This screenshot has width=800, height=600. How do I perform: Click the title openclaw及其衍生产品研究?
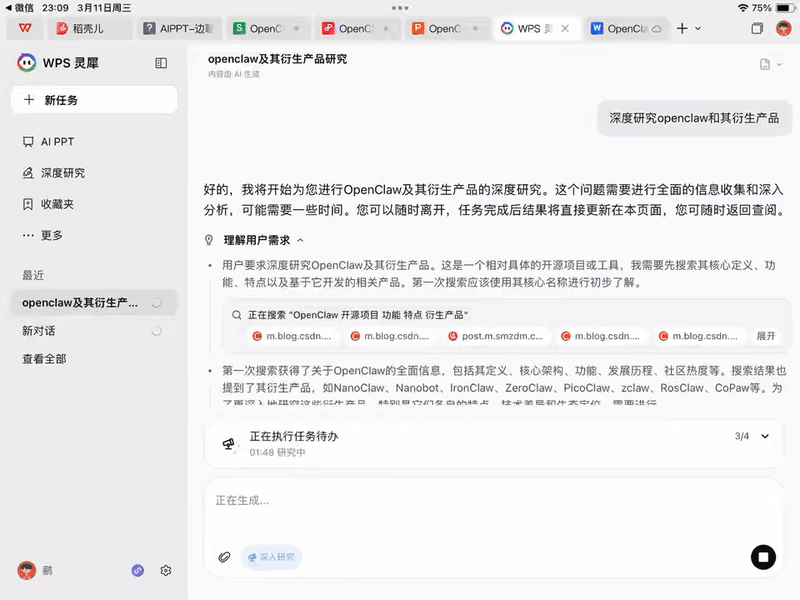point(277,59)
